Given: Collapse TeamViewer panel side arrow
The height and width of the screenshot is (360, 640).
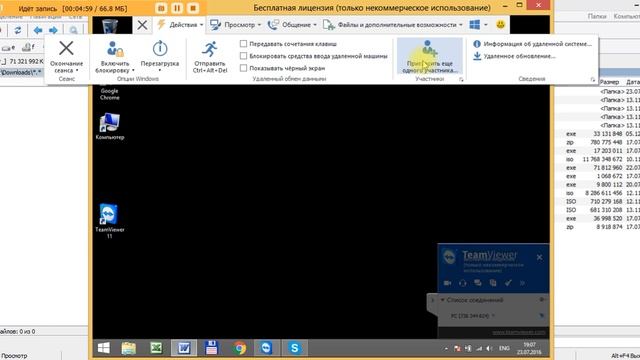Looking at the screenshot, I should [432, 300].
